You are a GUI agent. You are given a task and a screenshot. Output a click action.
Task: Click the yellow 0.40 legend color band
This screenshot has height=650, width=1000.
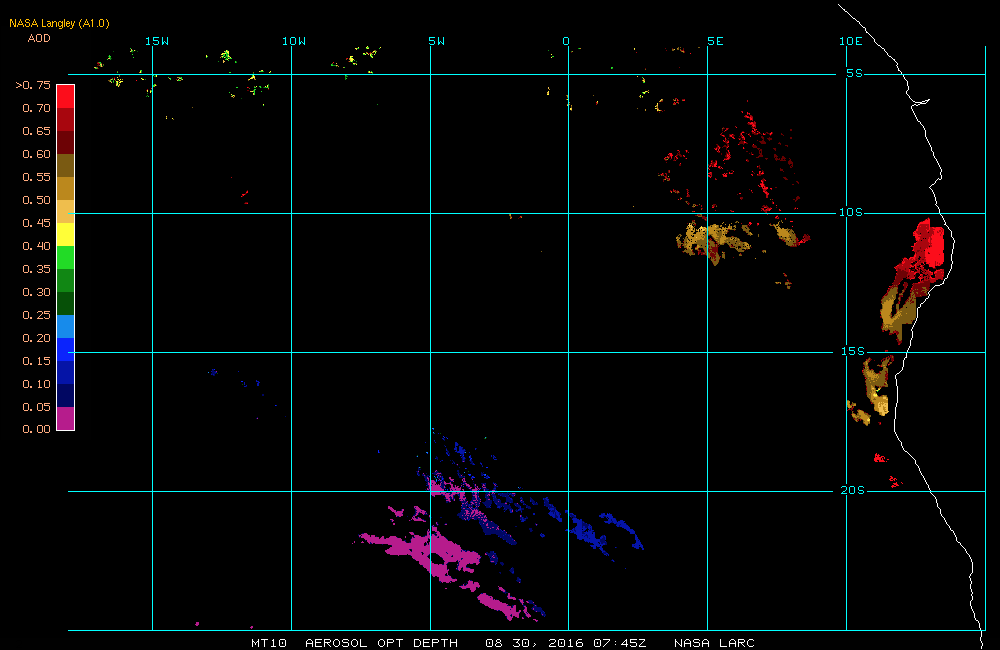tap(66, 234)
